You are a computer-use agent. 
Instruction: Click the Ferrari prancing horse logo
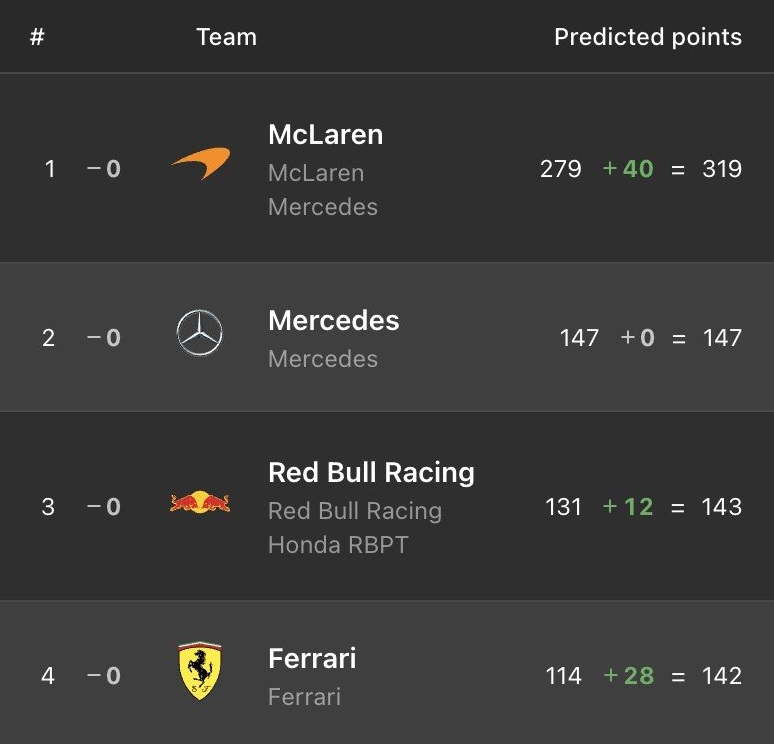[x=199, y=670]
